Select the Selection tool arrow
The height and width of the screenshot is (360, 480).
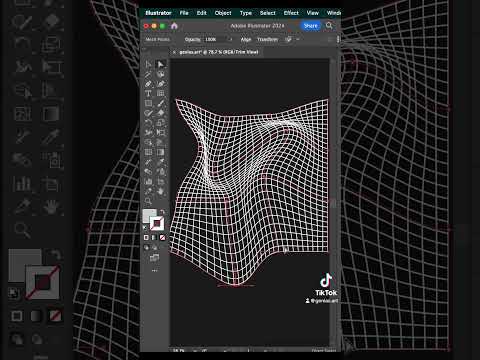(x=148, y=64)
